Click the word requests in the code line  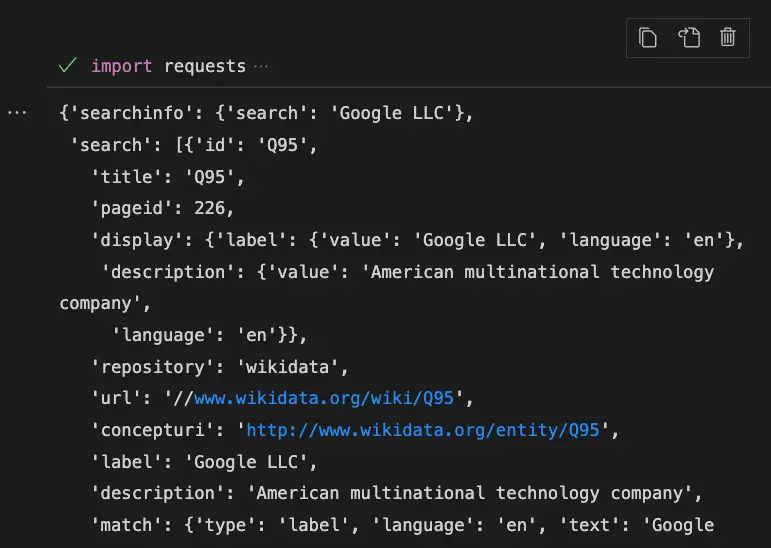pos(205,66)
